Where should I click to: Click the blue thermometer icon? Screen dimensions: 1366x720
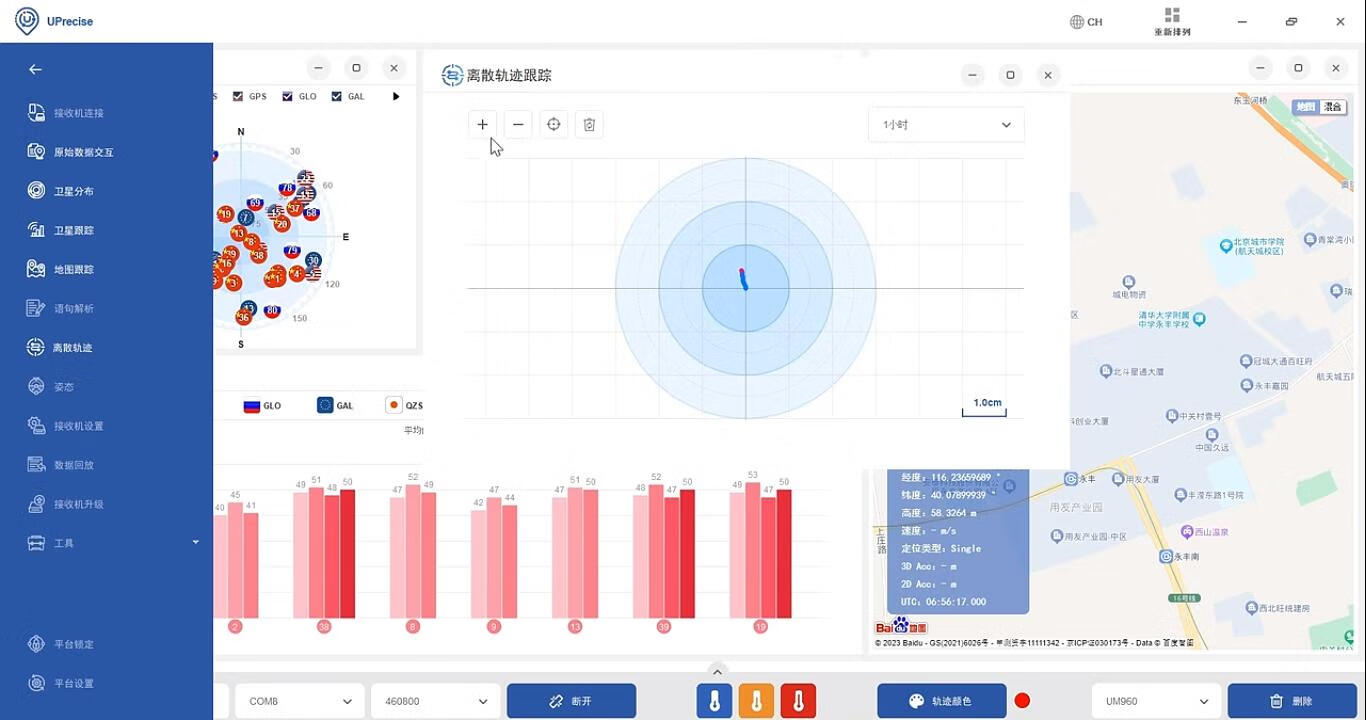[x=714, y=701]
